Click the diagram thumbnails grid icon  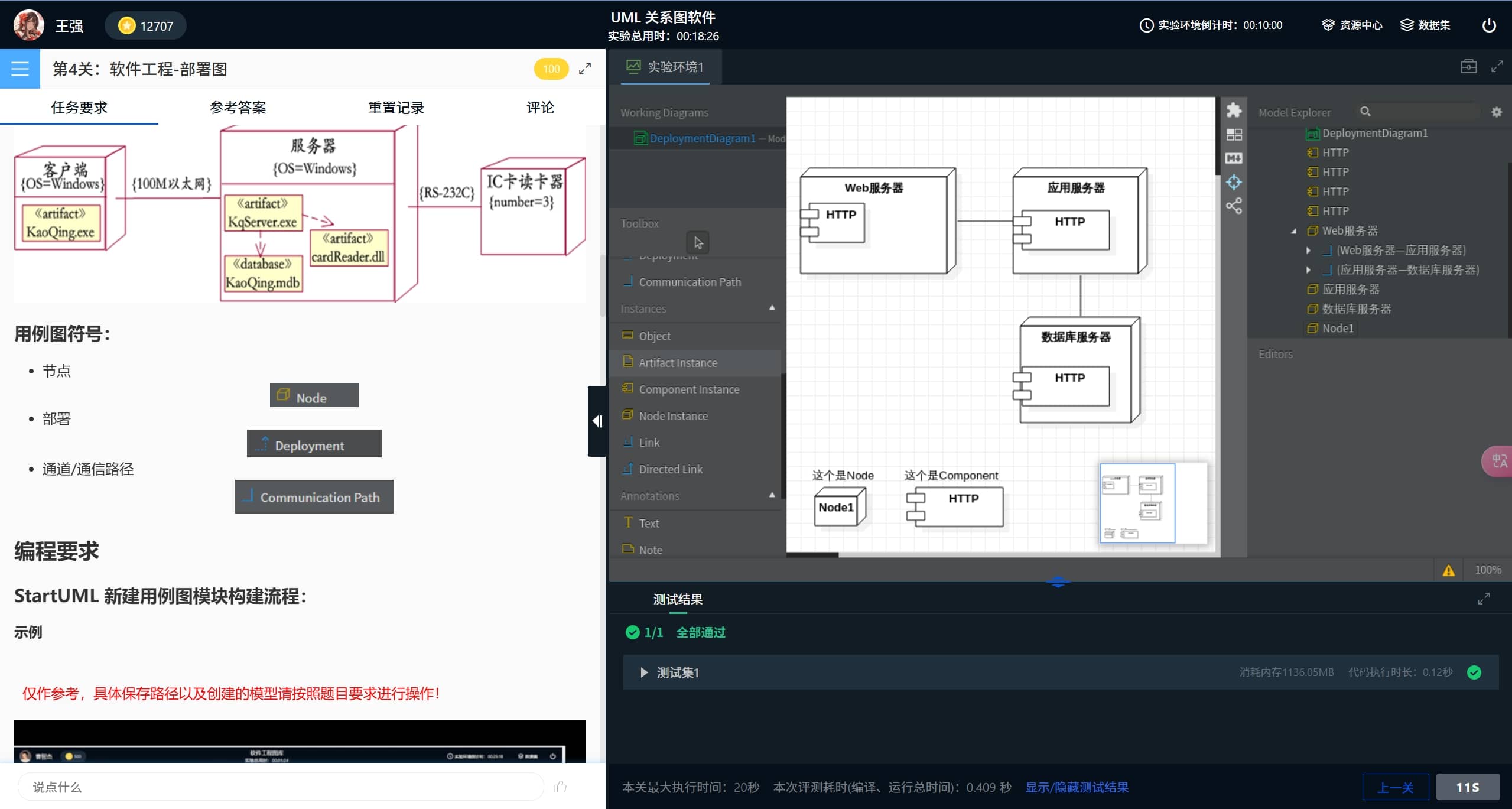coord(1234,135)
